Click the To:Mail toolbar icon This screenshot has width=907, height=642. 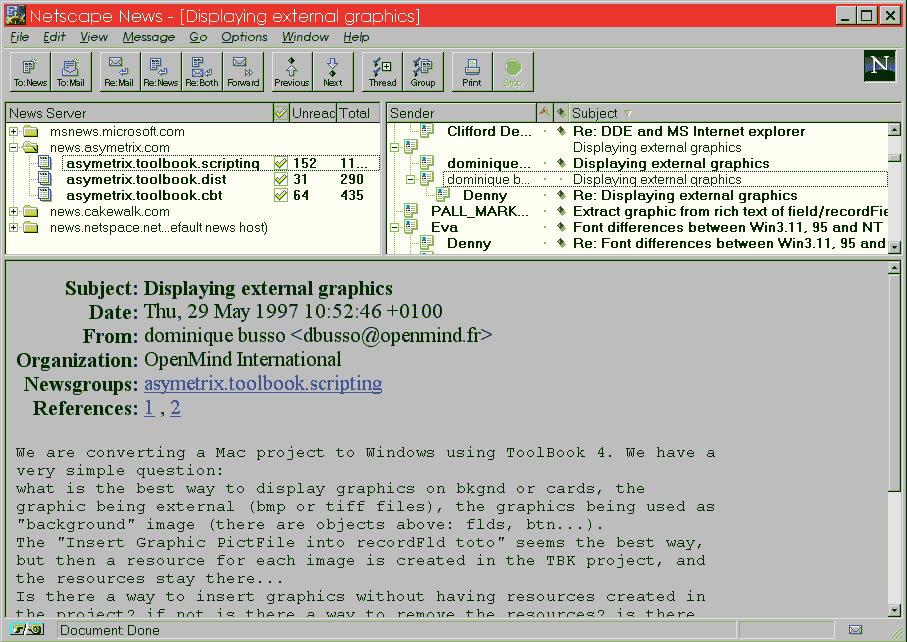click(x=70, y=72)
